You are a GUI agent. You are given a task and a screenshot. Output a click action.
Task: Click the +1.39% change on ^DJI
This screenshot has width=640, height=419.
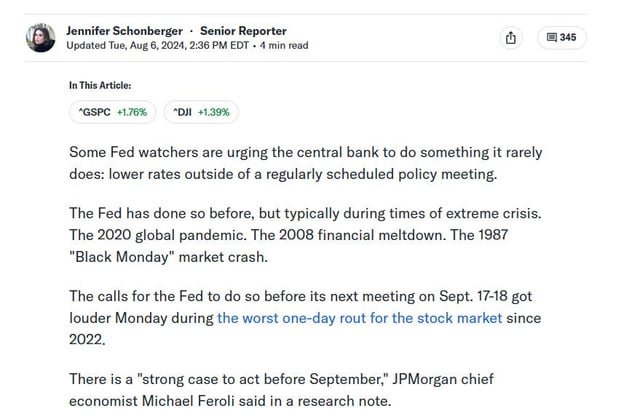click(214, 112)
